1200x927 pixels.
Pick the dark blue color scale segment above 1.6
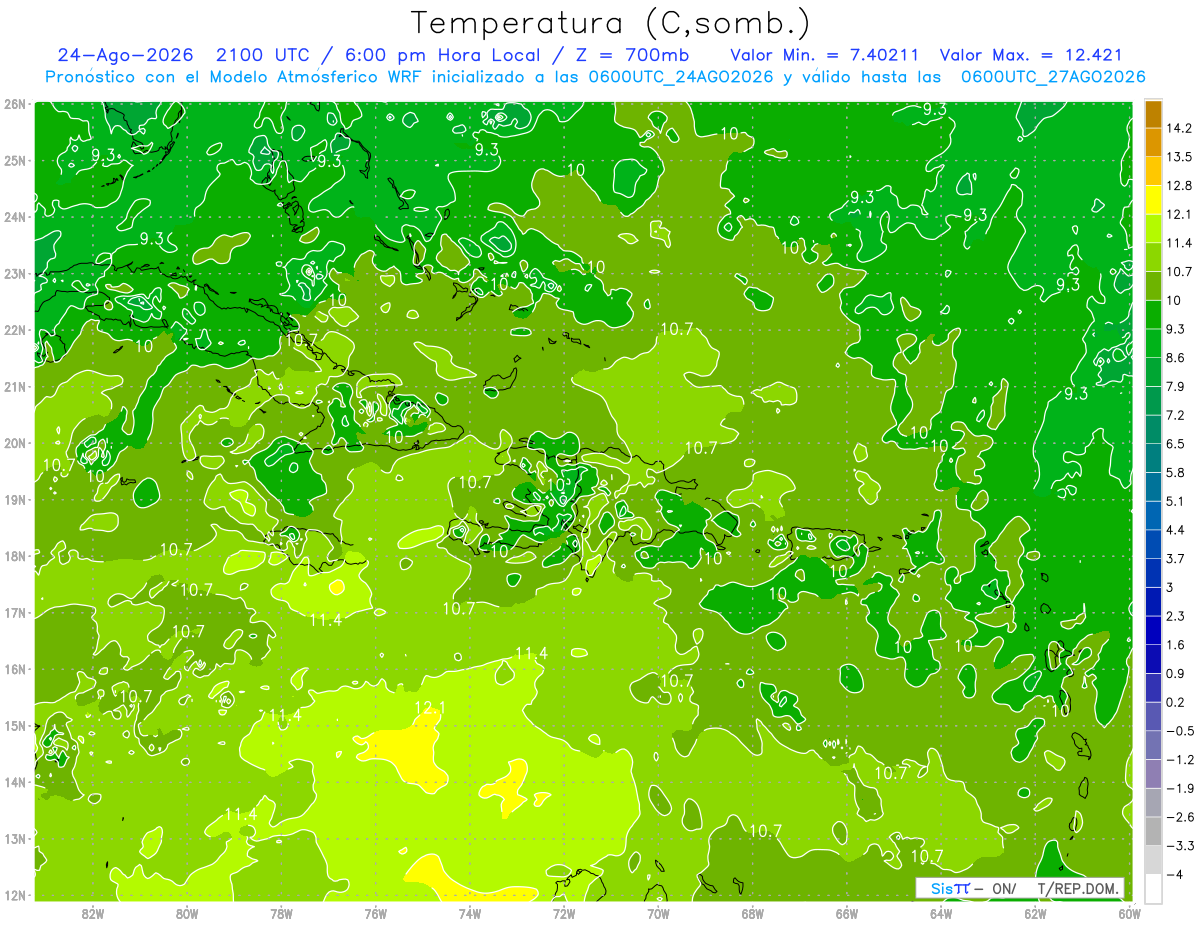[1153, 630]
